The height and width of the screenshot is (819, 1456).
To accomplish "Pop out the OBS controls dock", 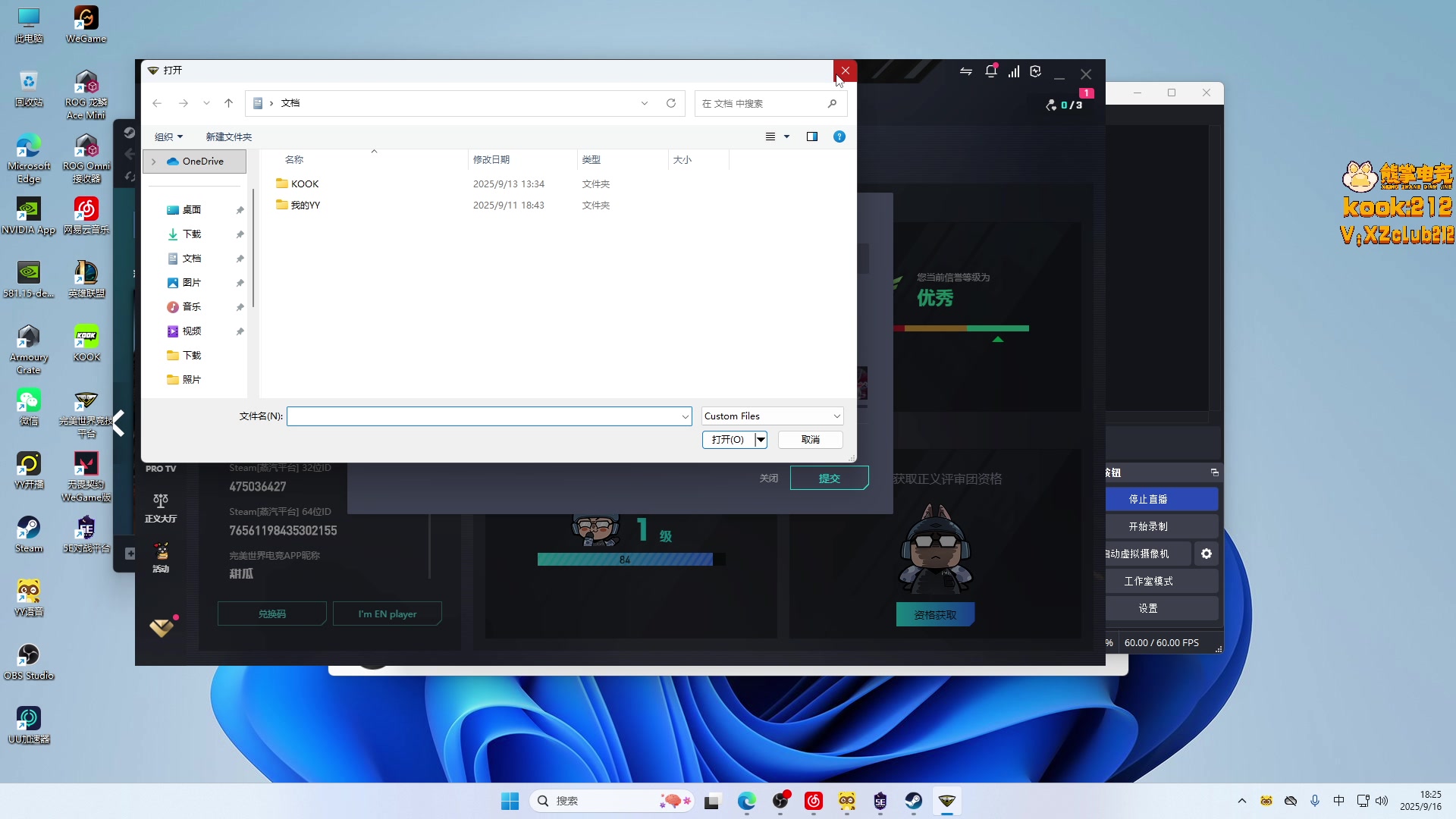I will point(1215,472).
